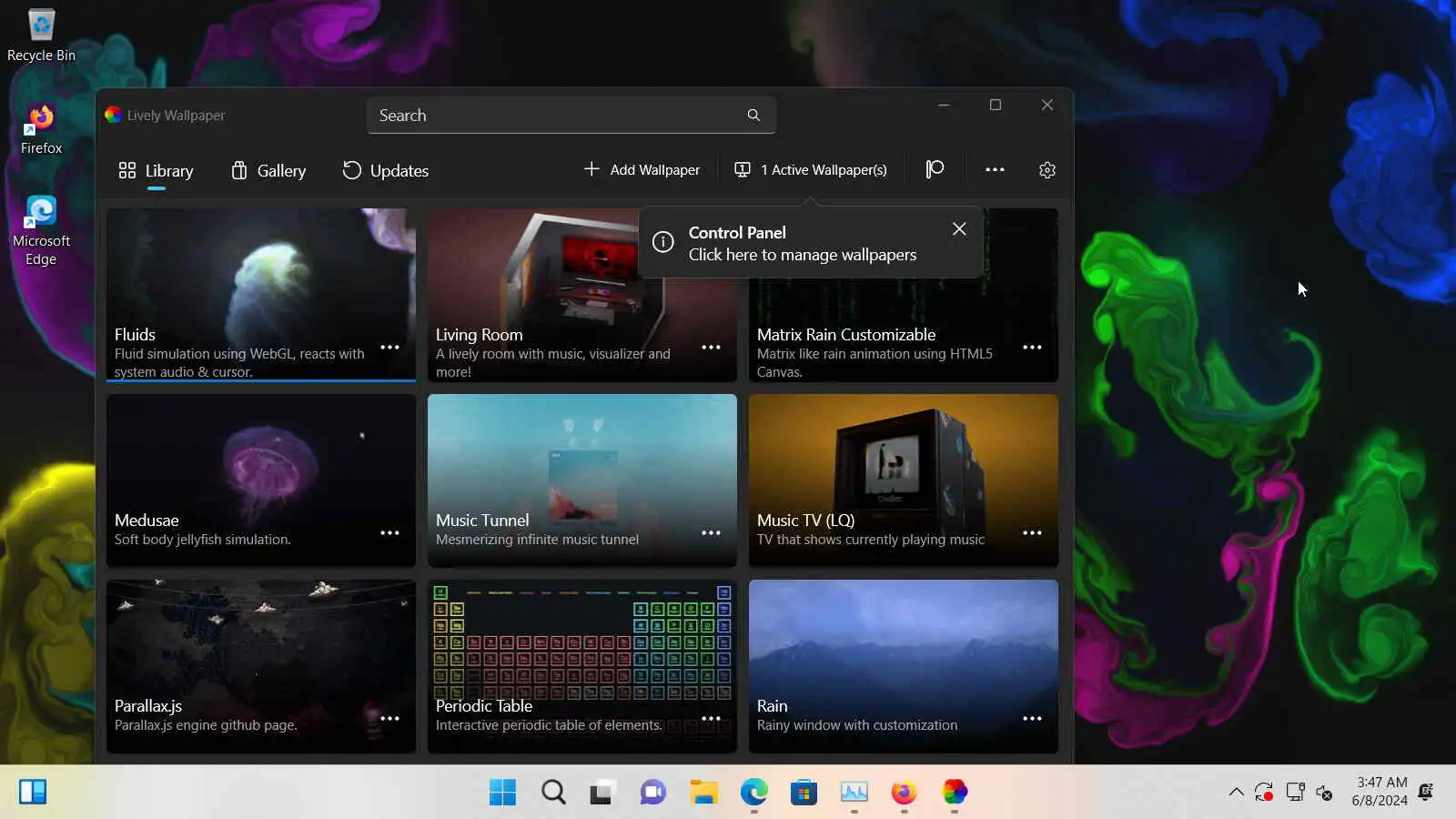Select the Periodic Table wallpaper

582,666
